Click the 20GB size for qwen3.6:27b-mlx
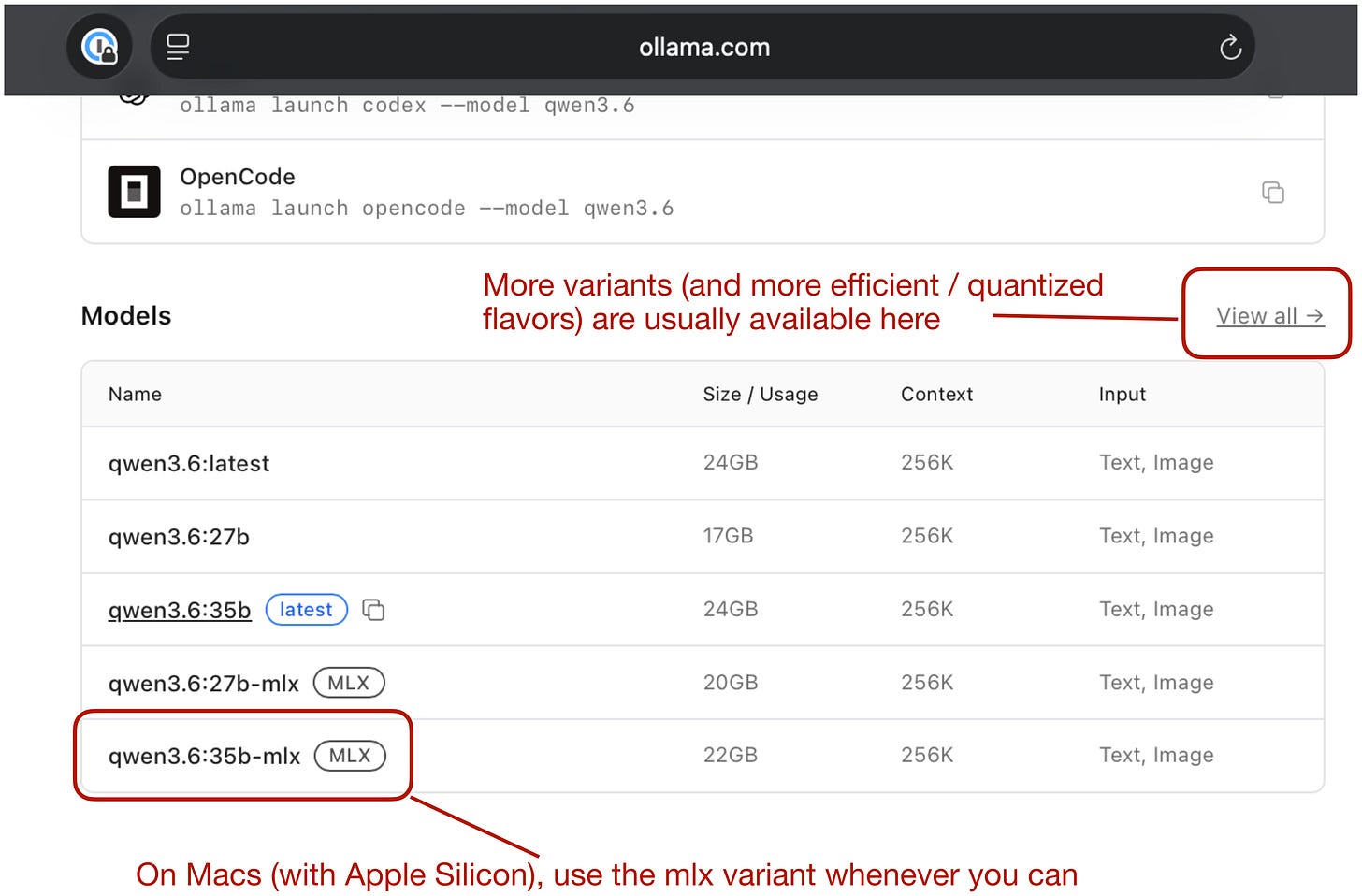 tap(731, 683)
